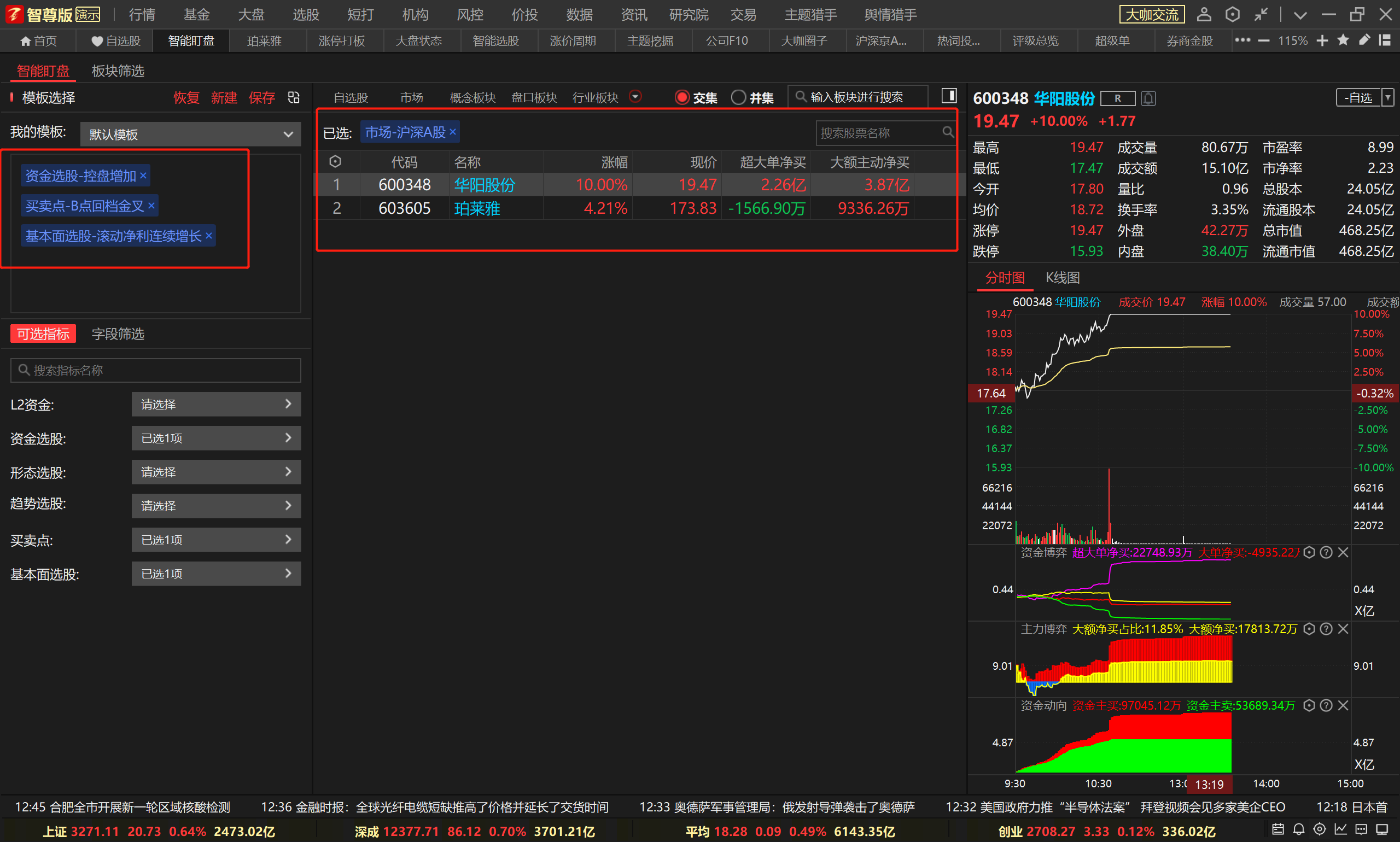
Task: Select the 并集 radio button
Action: click(x=738, y=97)
